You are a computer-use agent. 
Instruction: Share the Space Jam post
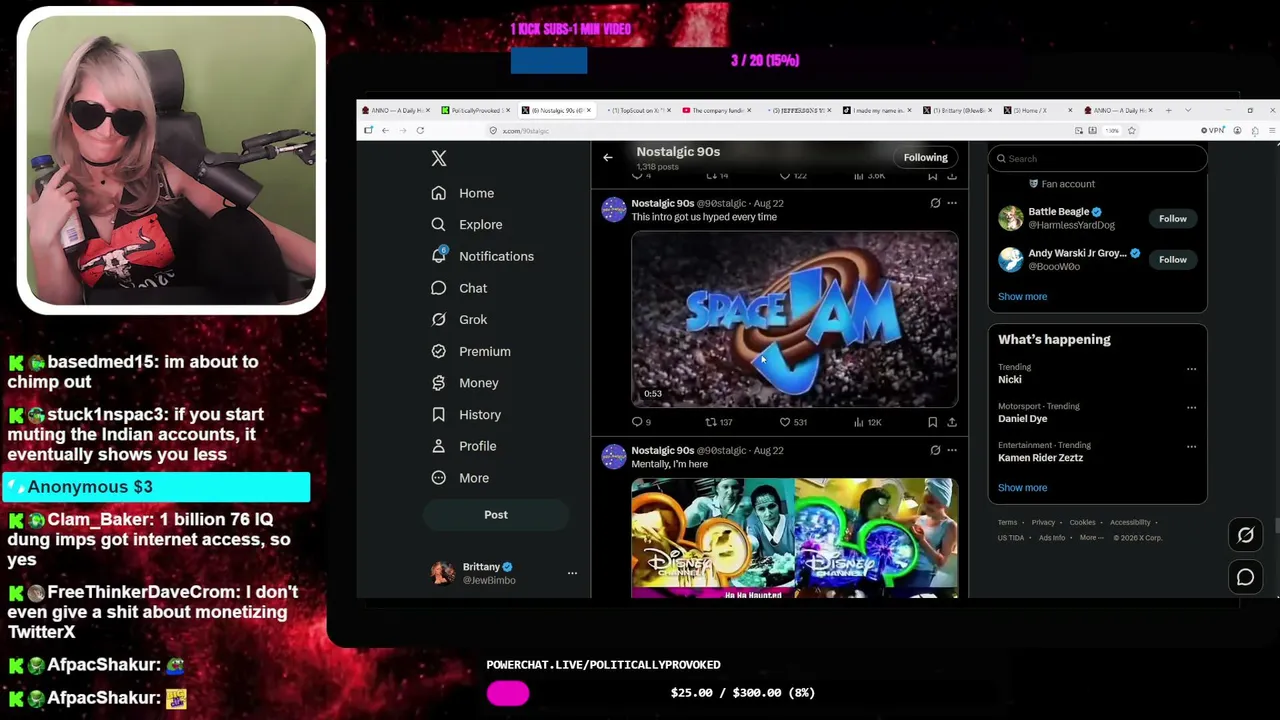pyautogui.click(x=952, y=422)
